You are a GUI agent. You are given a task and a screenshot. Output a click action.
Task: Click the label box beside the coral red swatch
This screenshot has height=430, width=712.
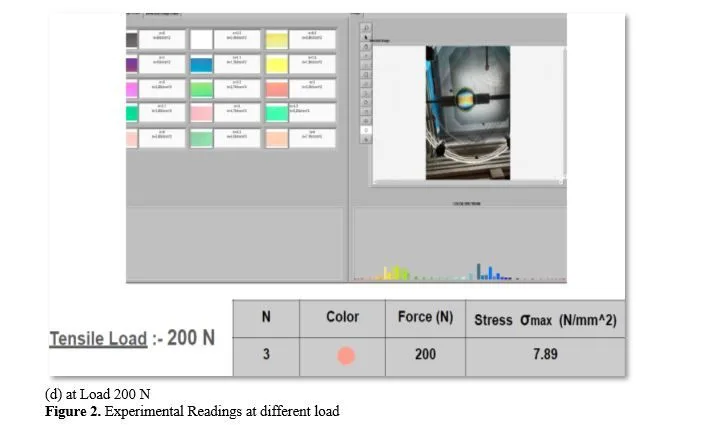pyautogui.click(x=312, y=89)
